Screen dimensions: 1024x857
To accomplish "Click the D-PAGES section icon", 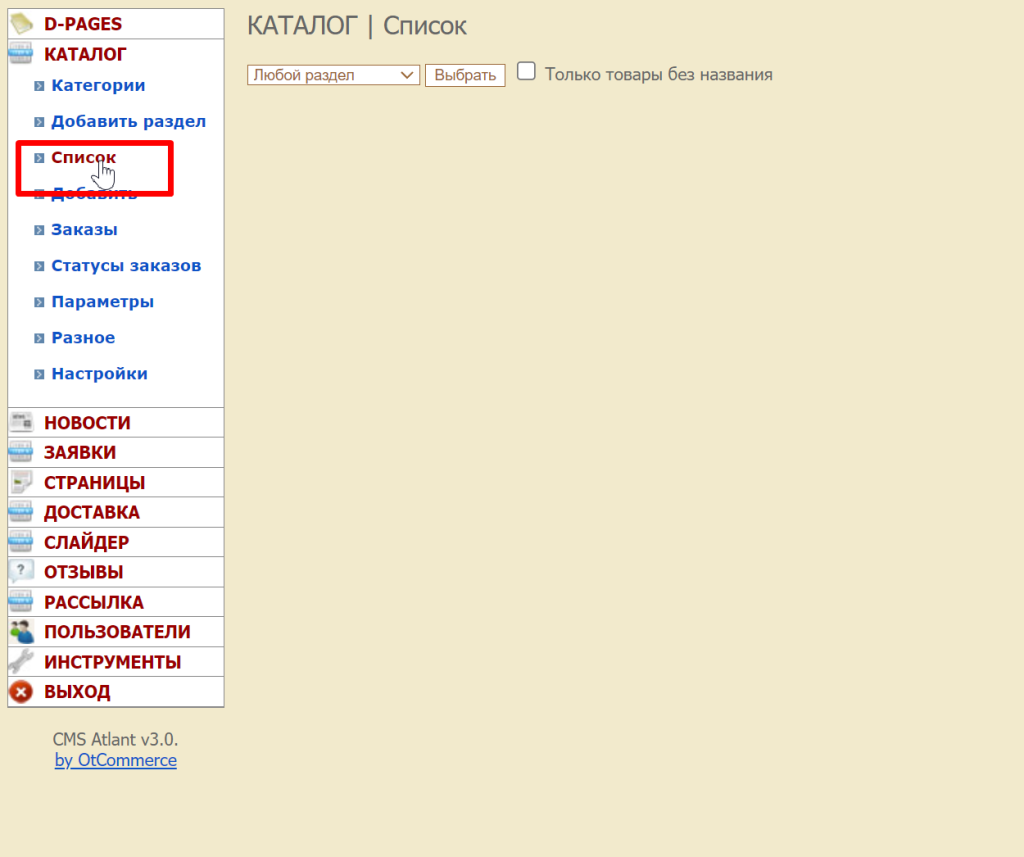I will click(22, 24).
